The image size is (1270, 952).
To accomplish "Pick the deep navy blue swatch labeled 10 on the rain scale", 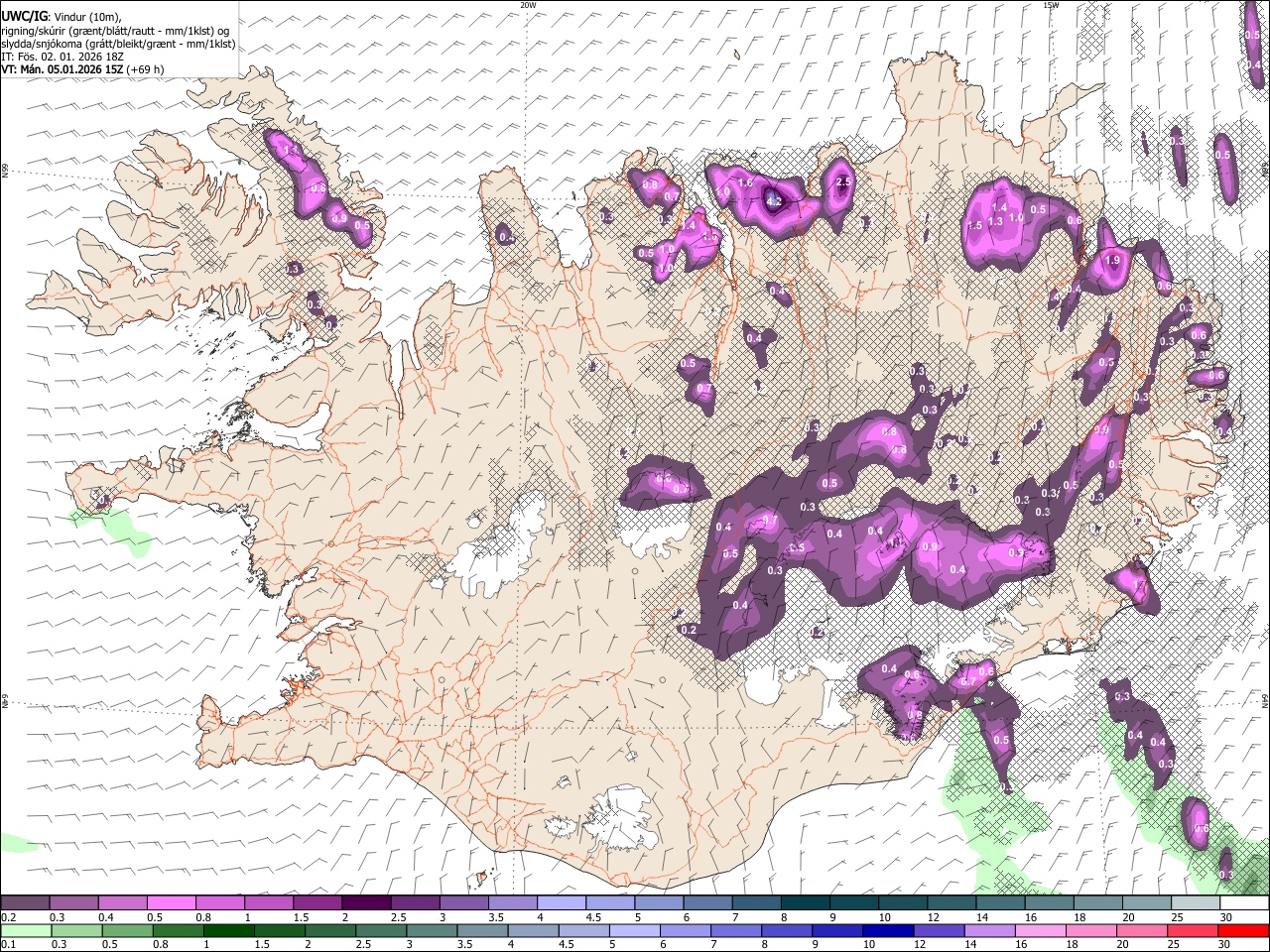I will click(x=886, y=930).
